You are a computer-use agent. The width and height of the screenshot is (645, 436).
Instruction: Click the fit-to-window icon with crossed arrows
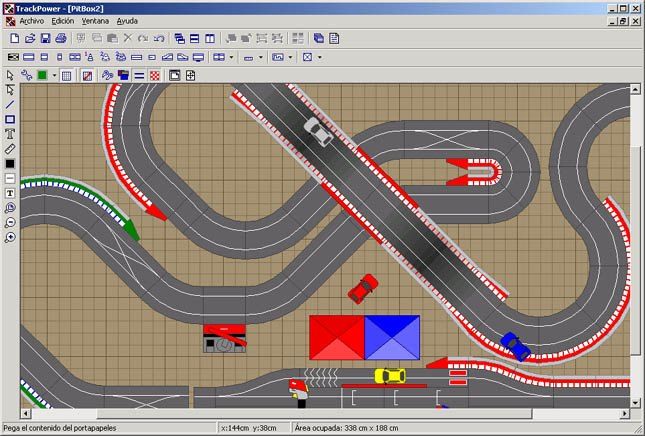coord(190,75)
